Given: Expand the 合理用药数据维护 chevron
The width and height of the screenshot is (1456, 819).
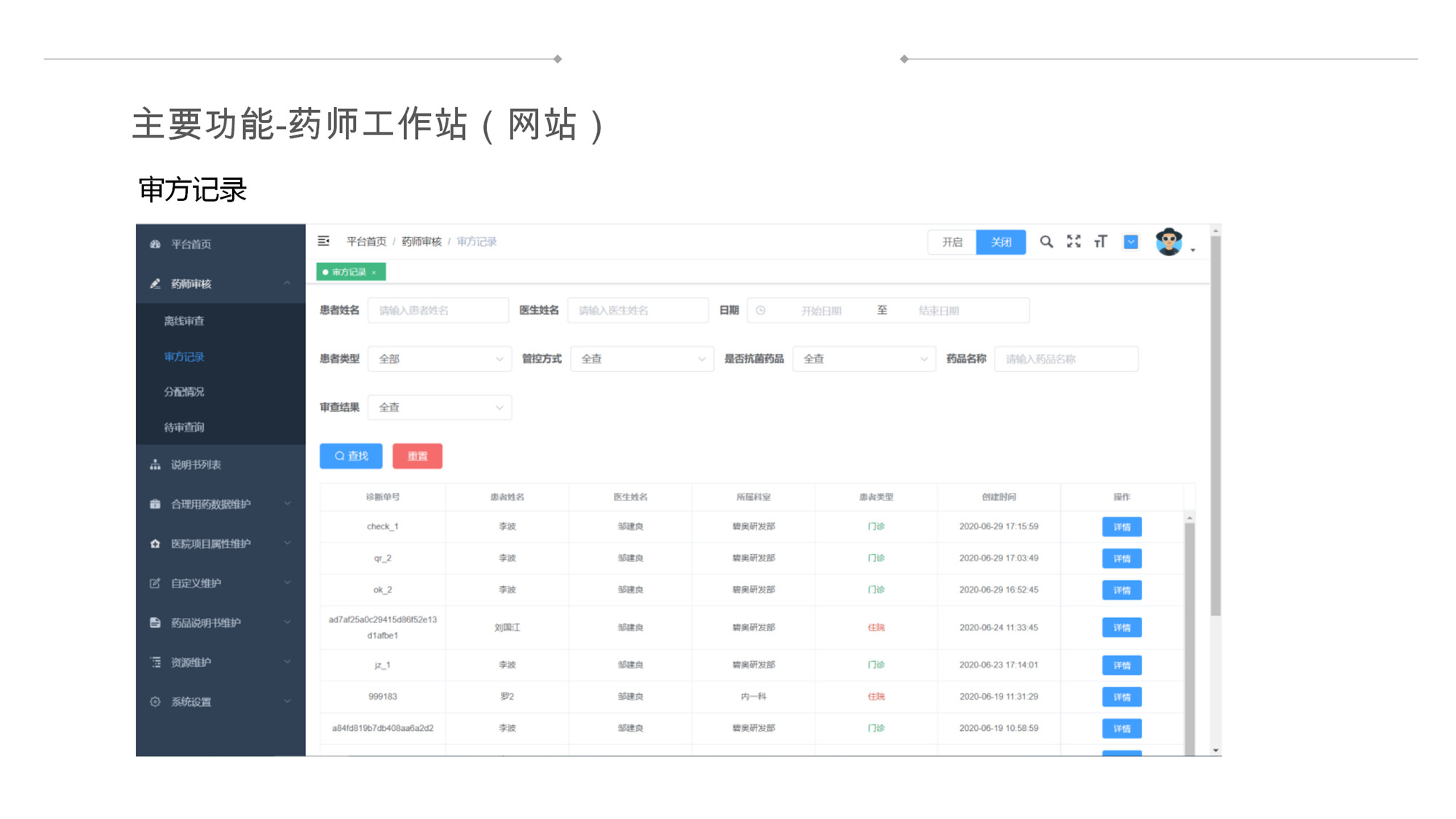Looking at the screenshot, I should (x=288, y=504).
